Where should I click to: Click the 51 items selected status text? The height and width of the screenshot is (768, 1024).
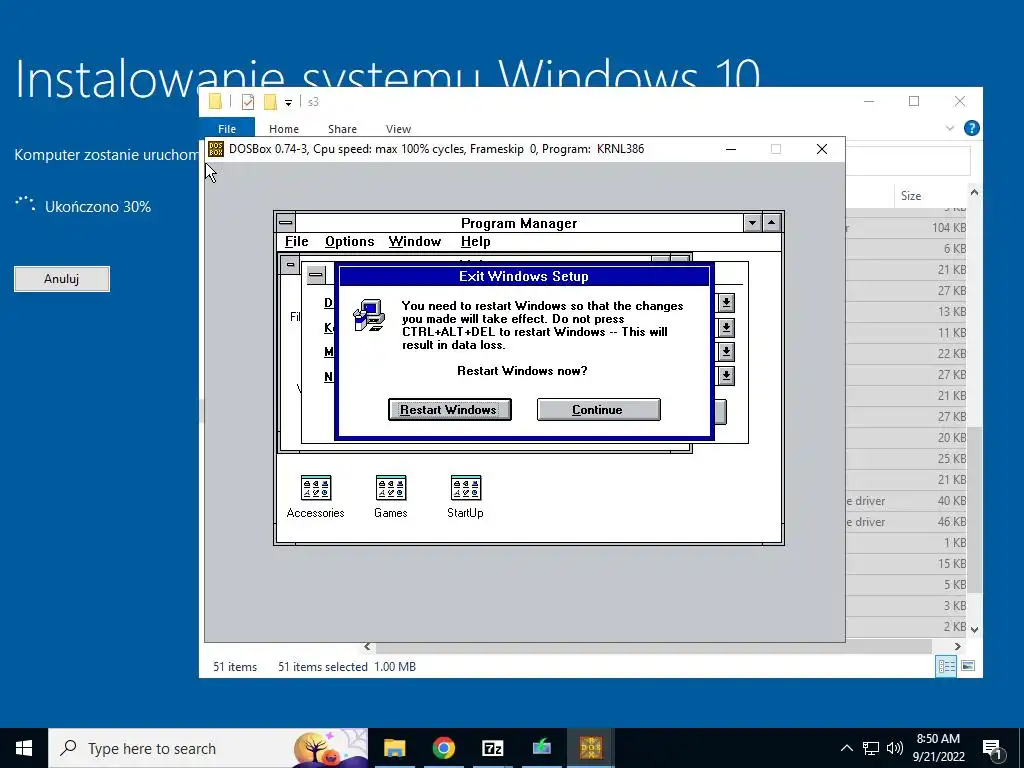(x=323, y=667)
